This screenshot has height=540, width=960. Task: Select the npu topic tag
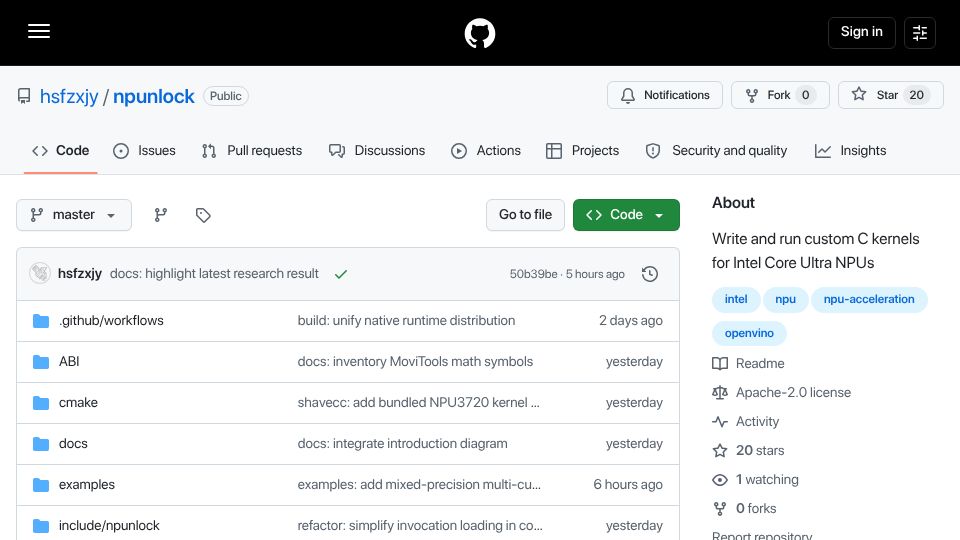pos(786,299)
